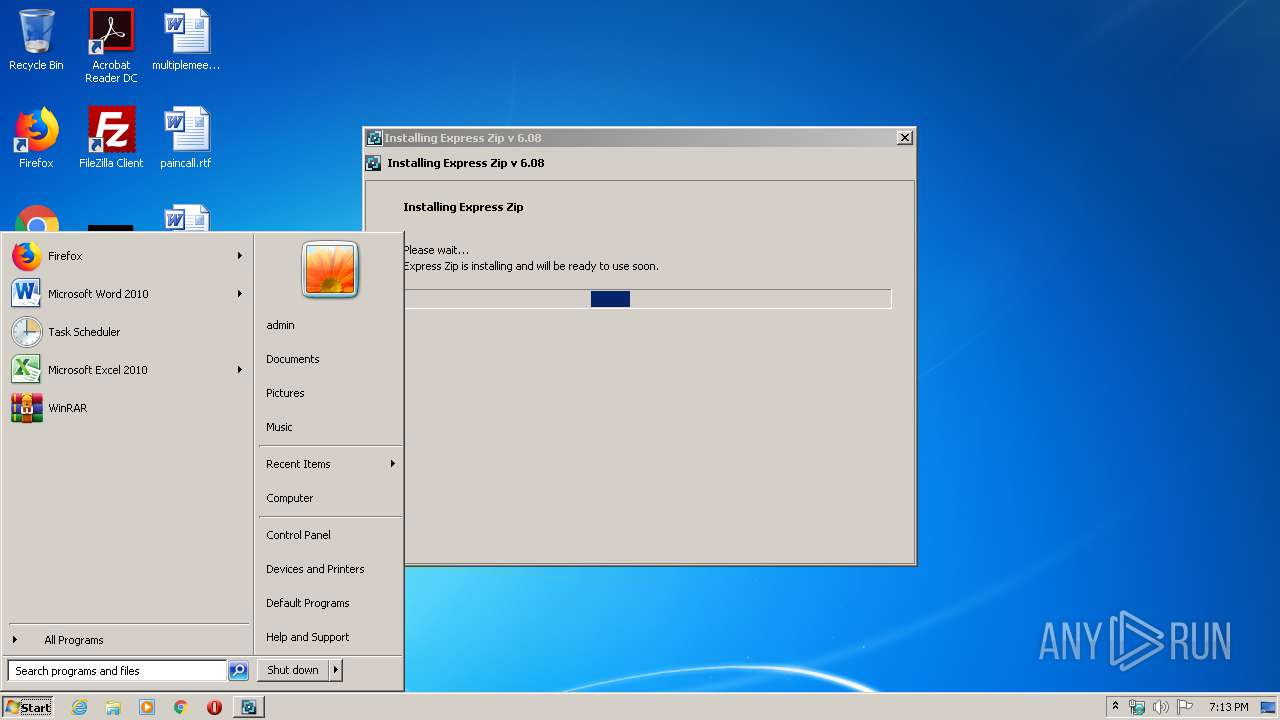Click the taskbar clock showing 7:13 PM
The height and width of the screenshot is (720, 1280).
pos(1228,707)
